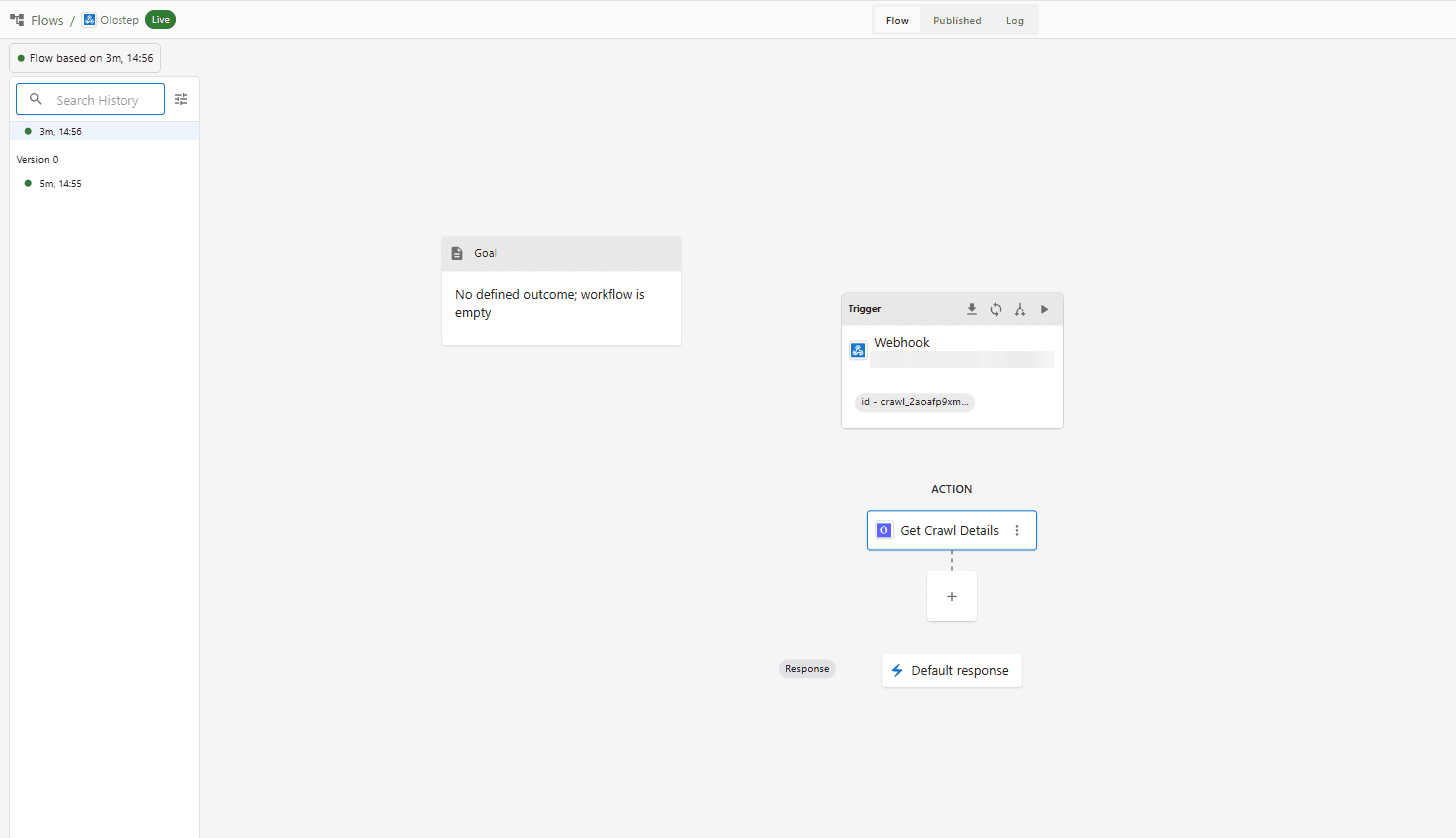Switch to the Published tab
Viewport: 1456px width, 838px height.
957,20
